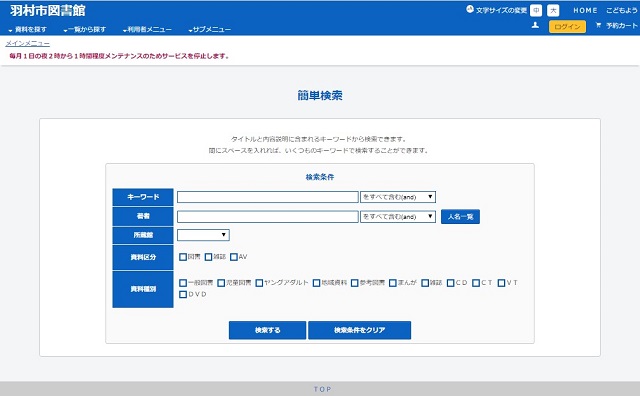
Task: Open the こどもよう kids page
Action: point(621,11)
